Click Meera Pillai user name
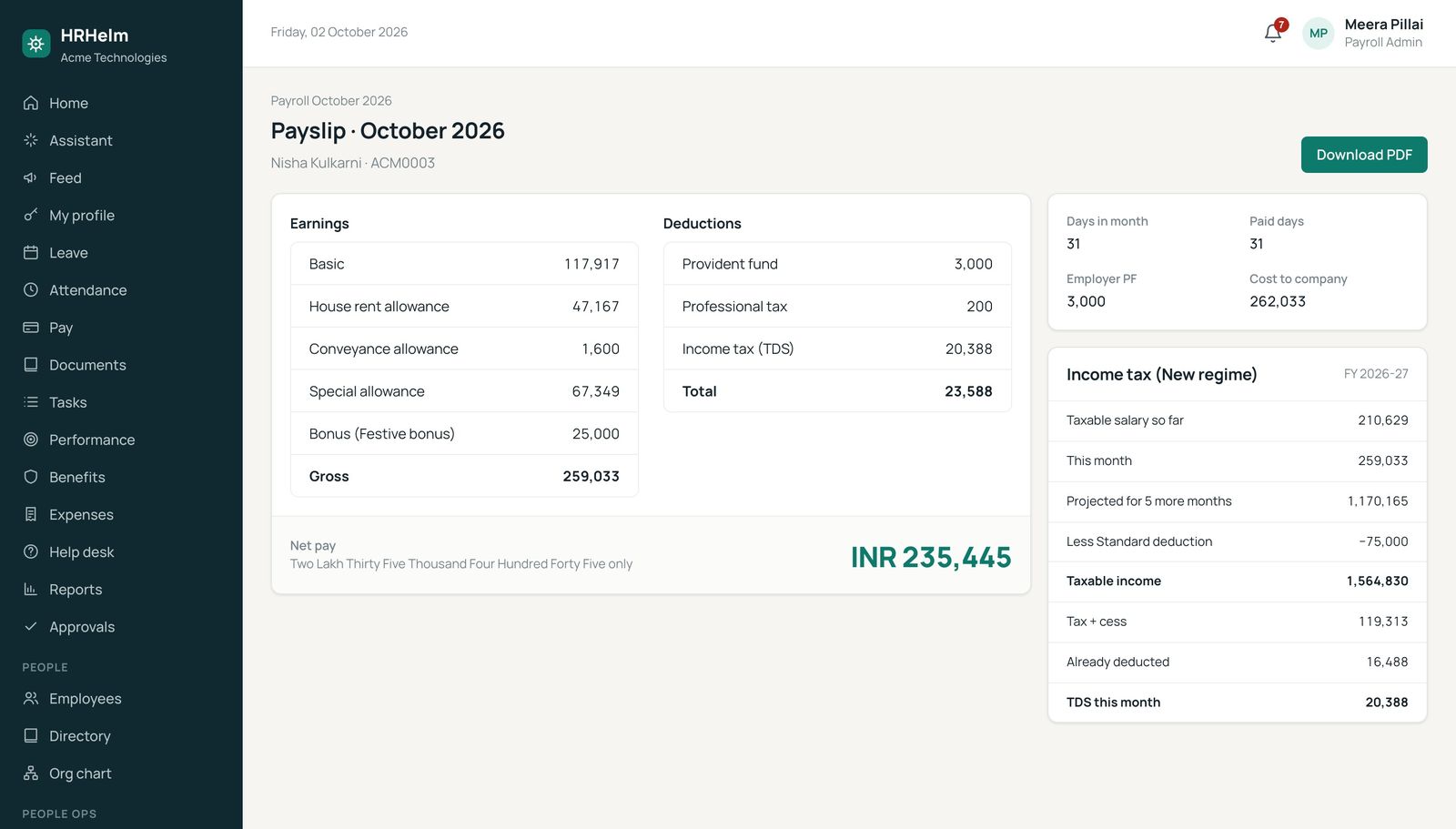 (x=1383, y=25)
